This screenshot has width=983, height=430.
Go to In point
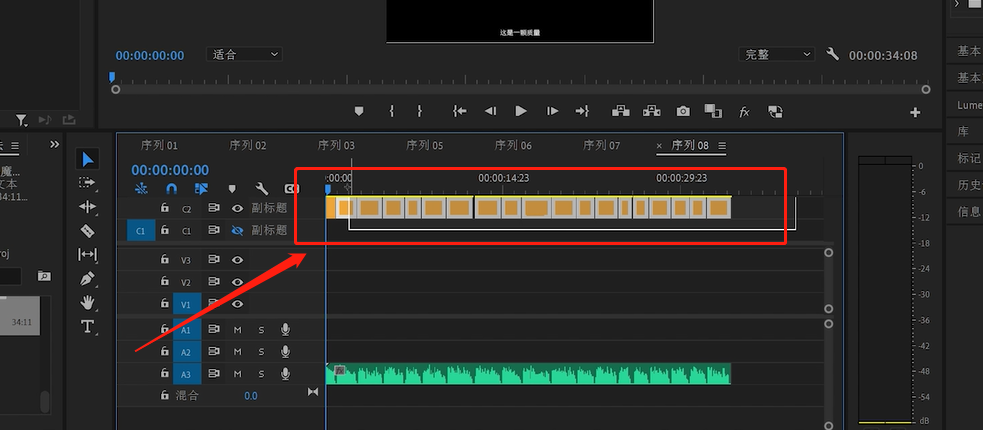460,111
